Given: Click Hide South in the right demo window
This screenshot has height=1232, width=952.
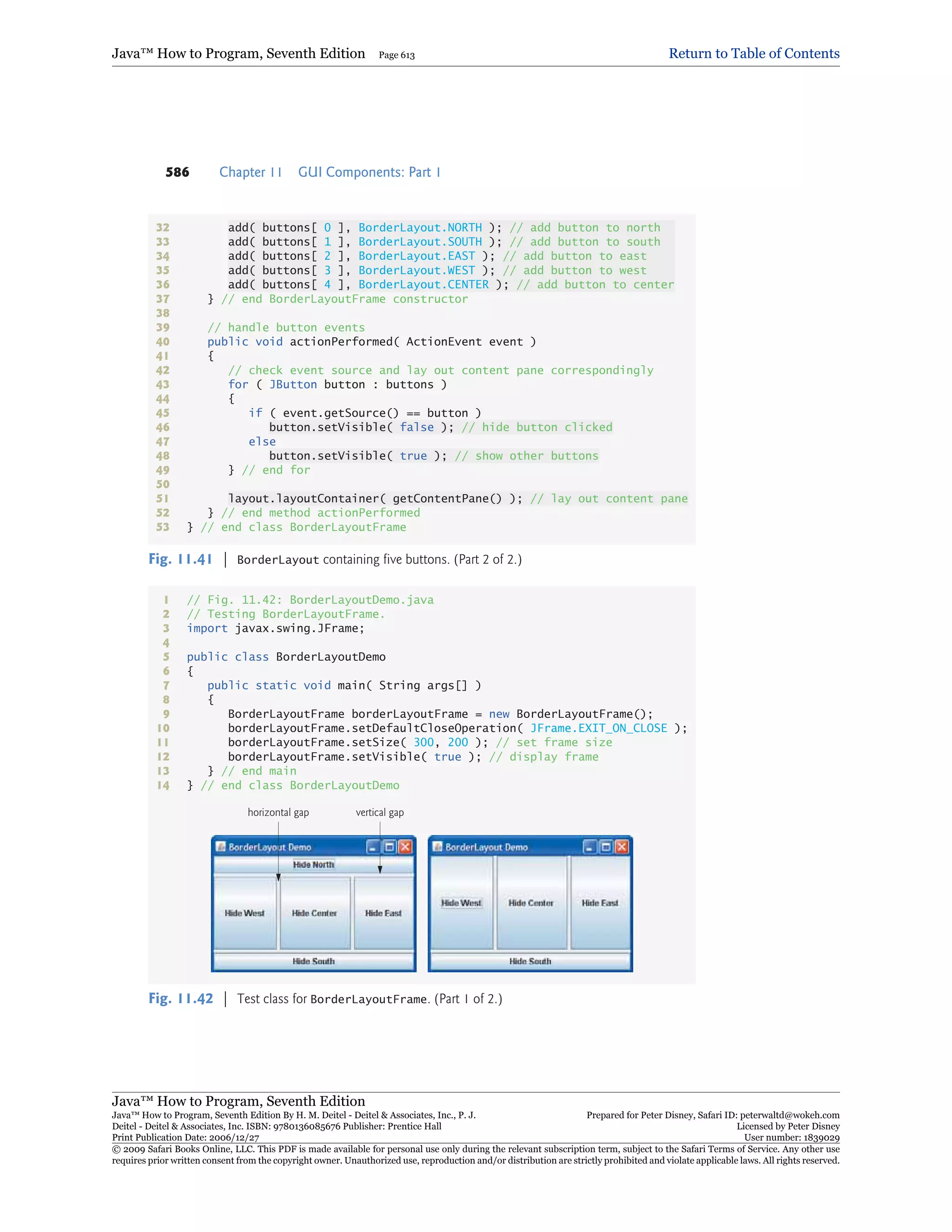Looking at the screenshot, I should [530, 960].
